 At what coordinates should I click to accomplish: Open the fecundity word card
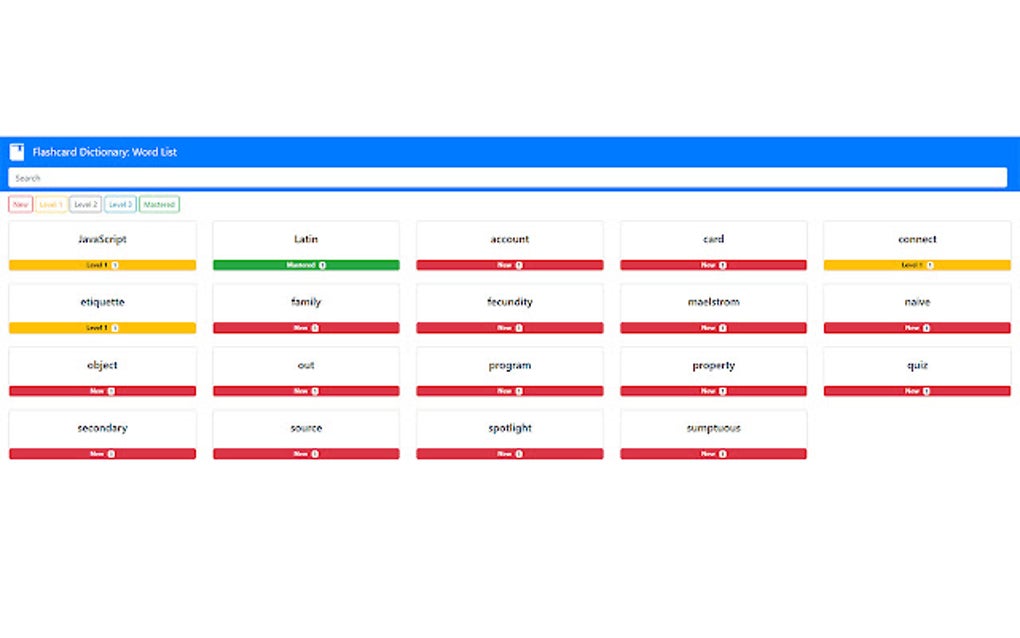[x=510, y=308]
